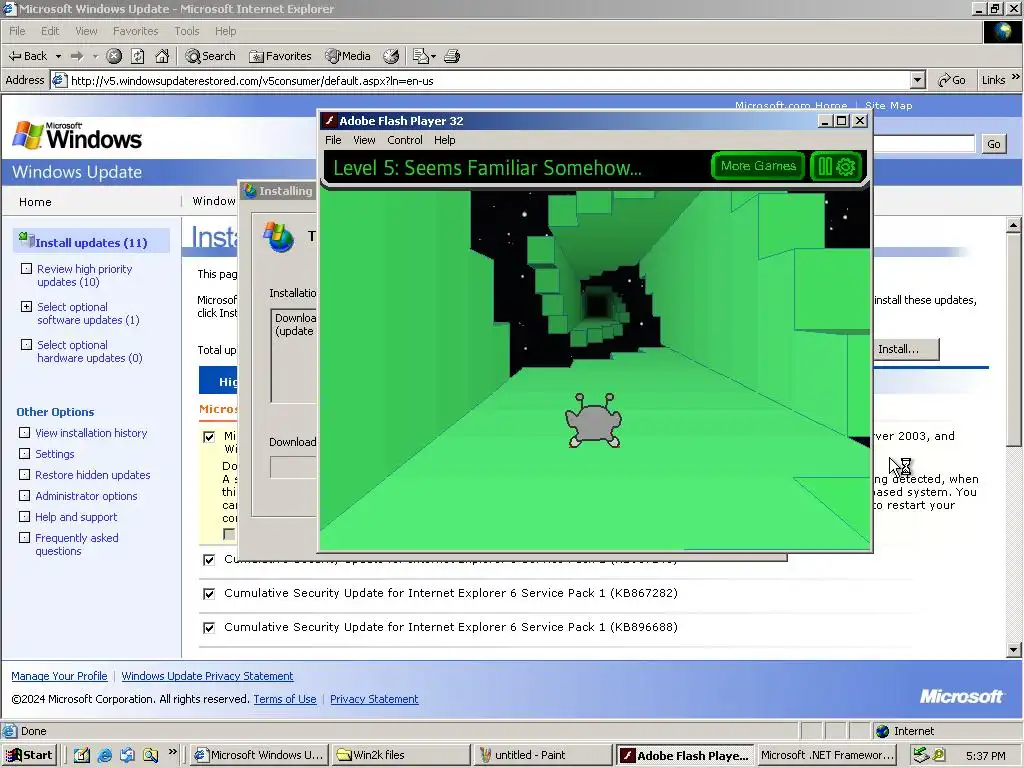
Task: Click the grey alien runner character
Action: click(x=593, y=421)
